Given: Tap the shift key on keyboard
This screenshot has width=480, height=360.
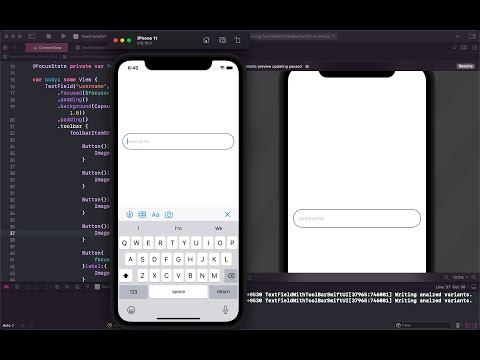Looking at the screenshot, I should 126,276.
